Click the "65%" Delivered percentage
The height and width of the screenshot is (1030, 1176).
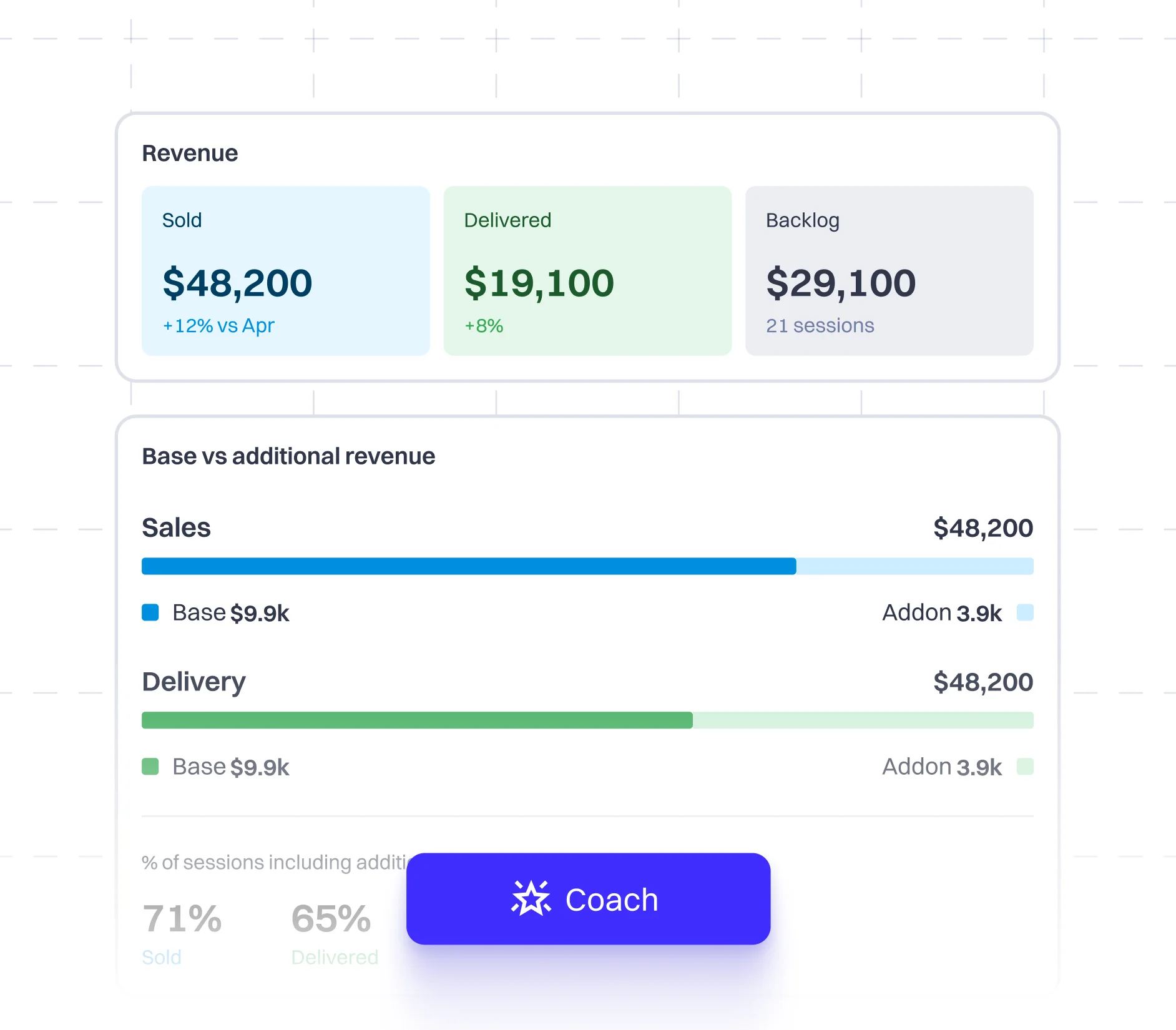331,919
